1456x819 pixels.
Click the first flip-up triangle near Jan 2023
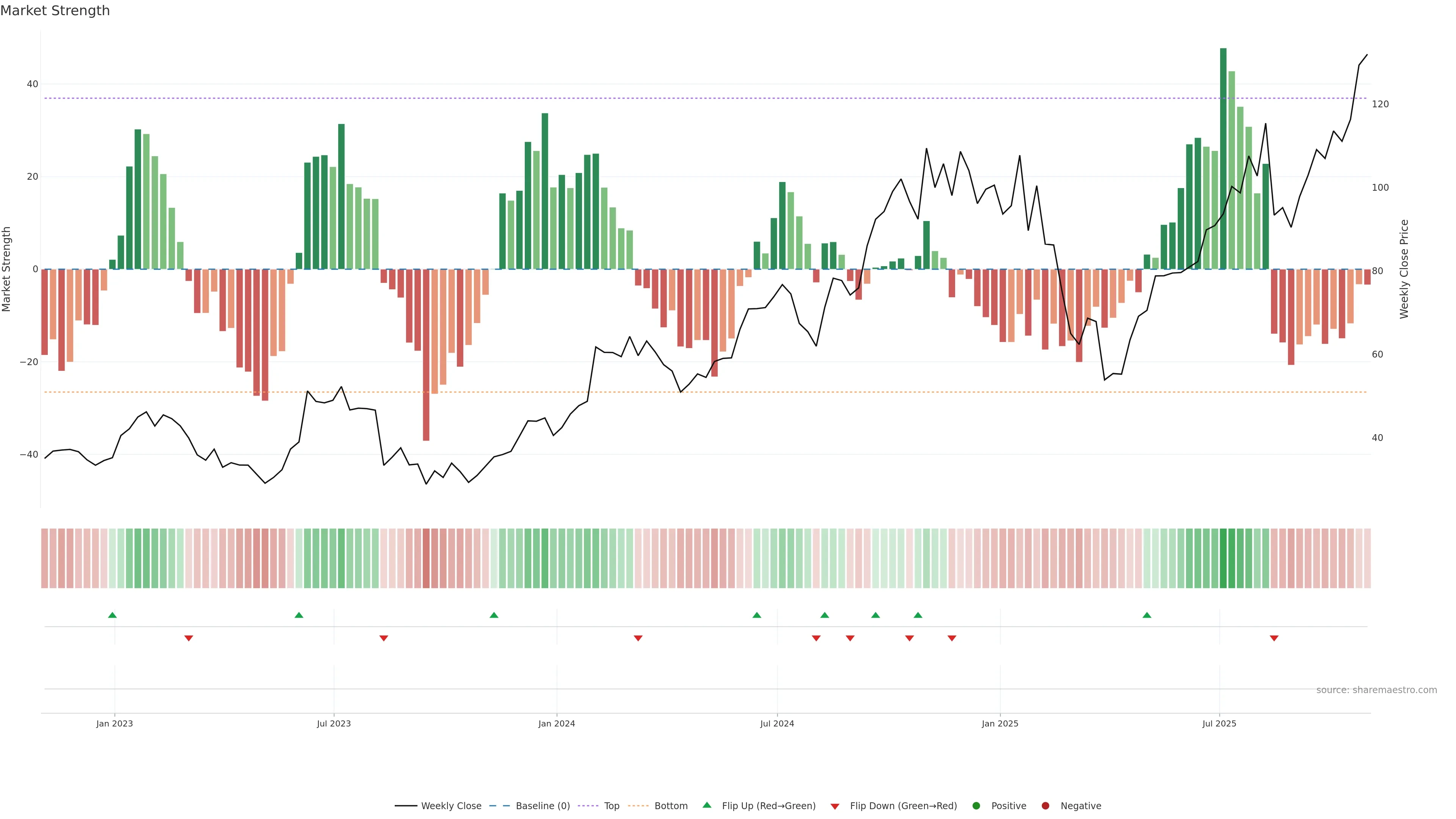(113, 615)
